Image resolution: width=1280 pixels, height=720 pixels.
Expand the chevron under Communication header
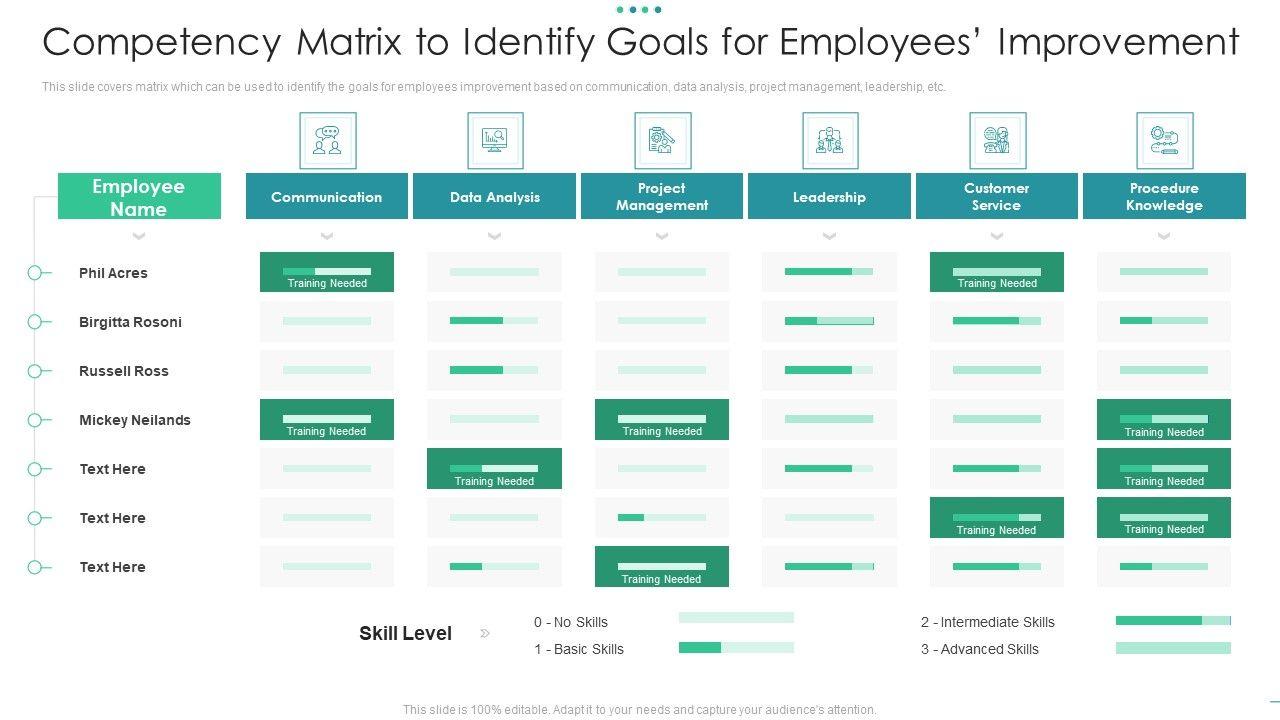click(x=327, y=236)
